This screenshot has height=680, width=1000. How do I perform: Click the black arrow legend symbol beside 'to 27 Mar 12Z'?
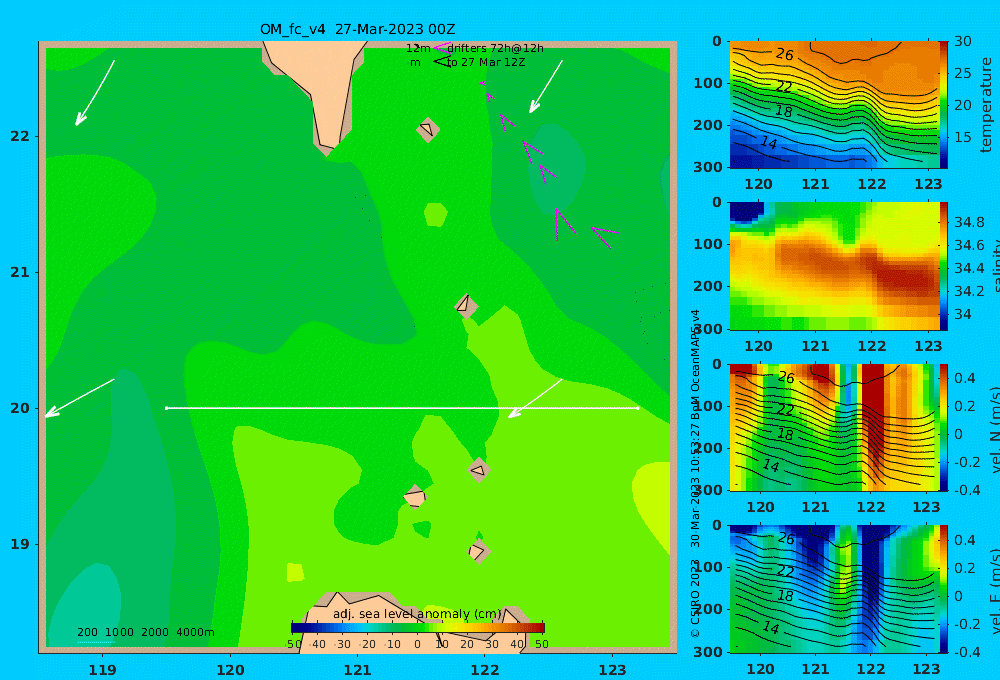[441, 62]
